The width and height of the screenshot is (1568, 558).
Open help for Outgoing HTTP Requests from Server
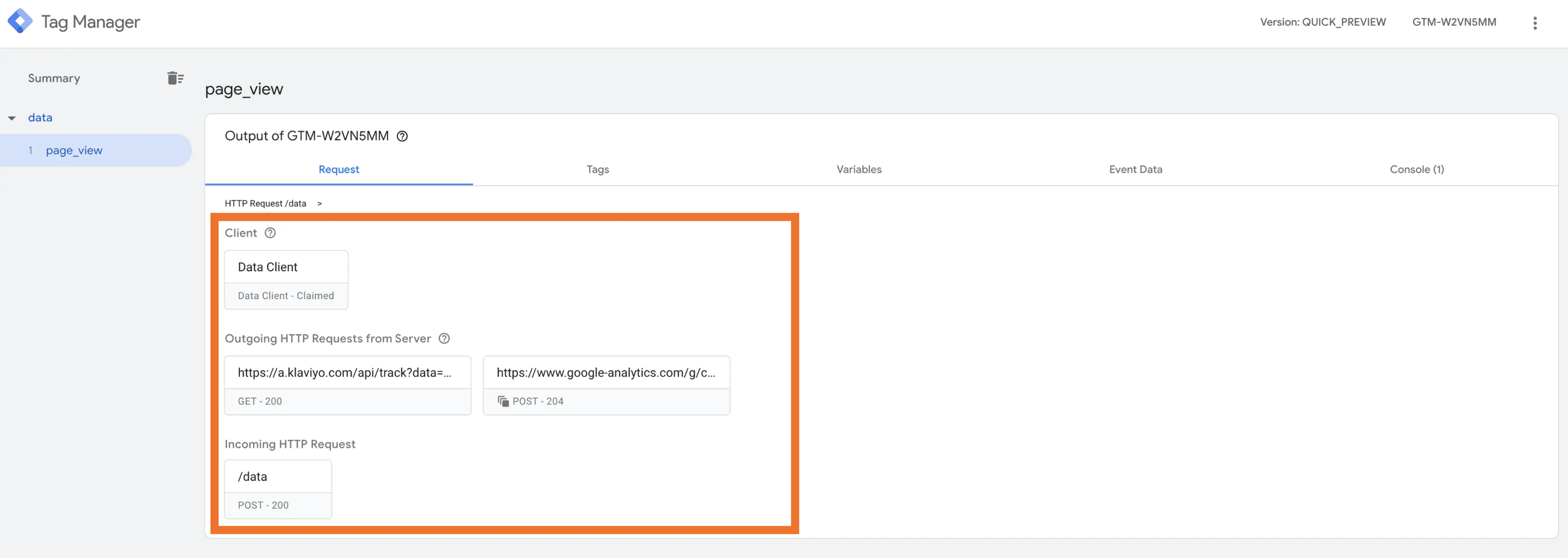click(444, 339)
